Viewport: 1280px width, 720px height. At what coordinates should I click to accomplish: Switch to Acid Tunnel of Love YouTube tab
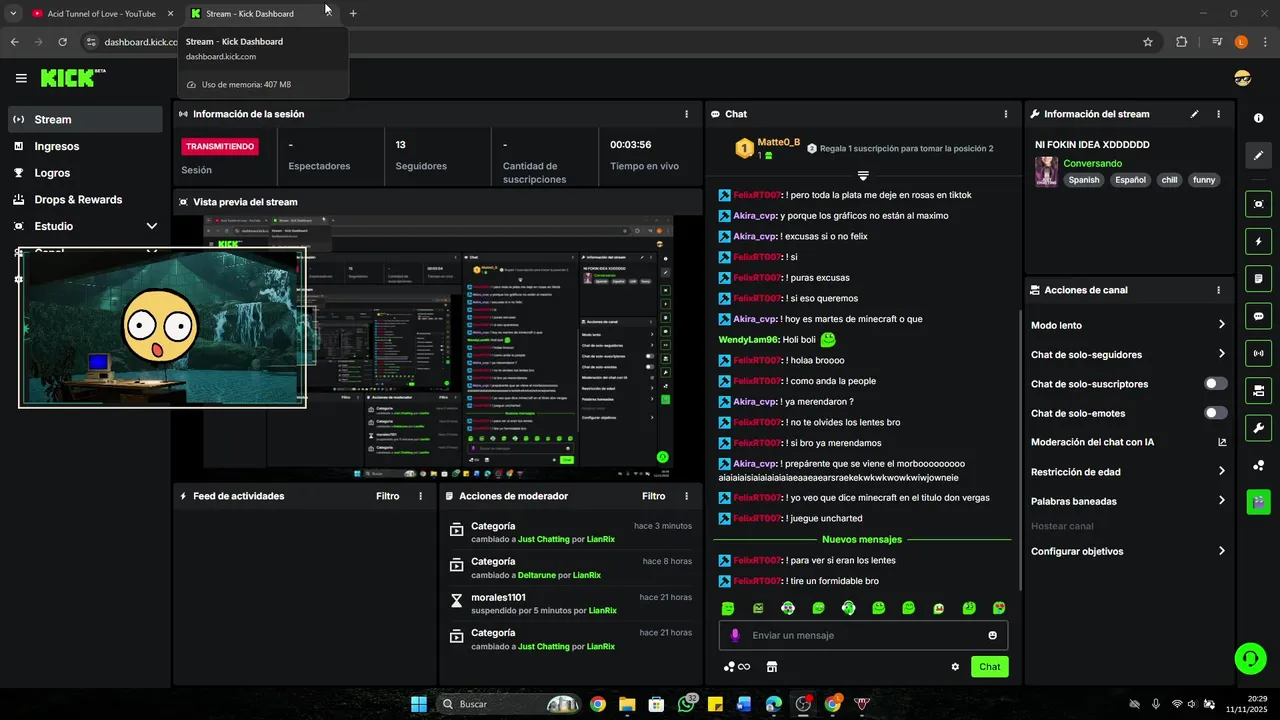pyautogui.click(x=101, y=13)
